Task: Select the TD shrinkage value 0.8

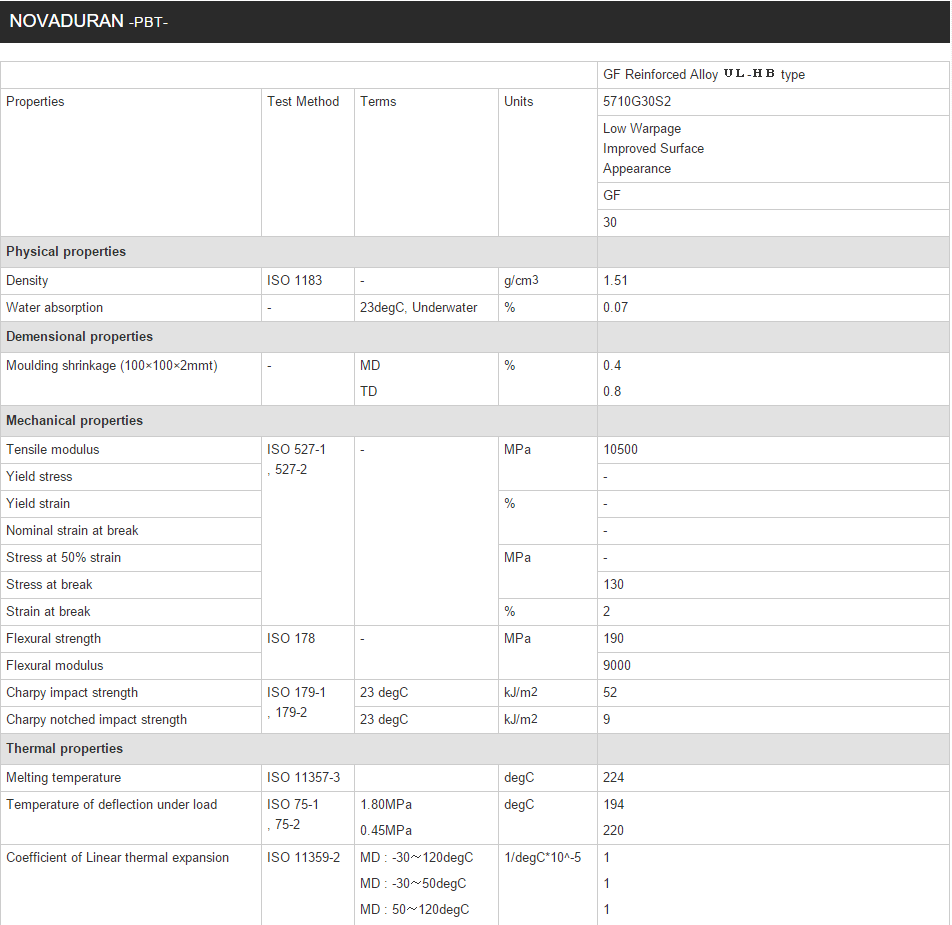Action: pyautogui.click(x=612, y=391)
